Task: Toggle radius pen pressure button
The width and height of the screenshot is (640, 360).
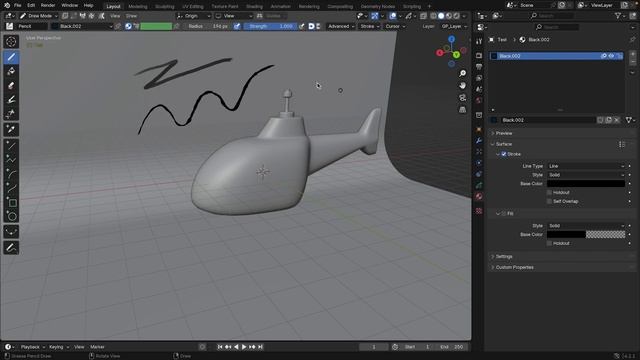Action: coord(237,26)
